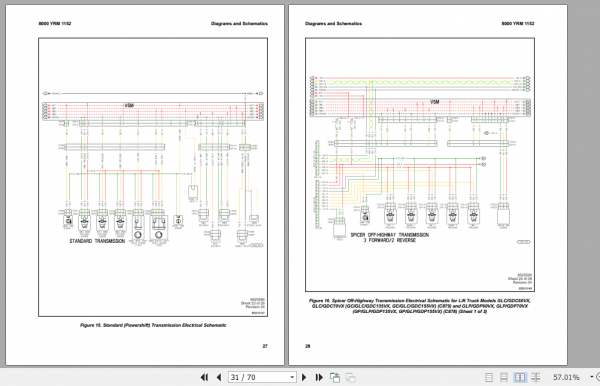Screen dimensions: 600x386
Task: Click the STANDARD TRANSMISSION label in schematic
Action: coord(97,241)
